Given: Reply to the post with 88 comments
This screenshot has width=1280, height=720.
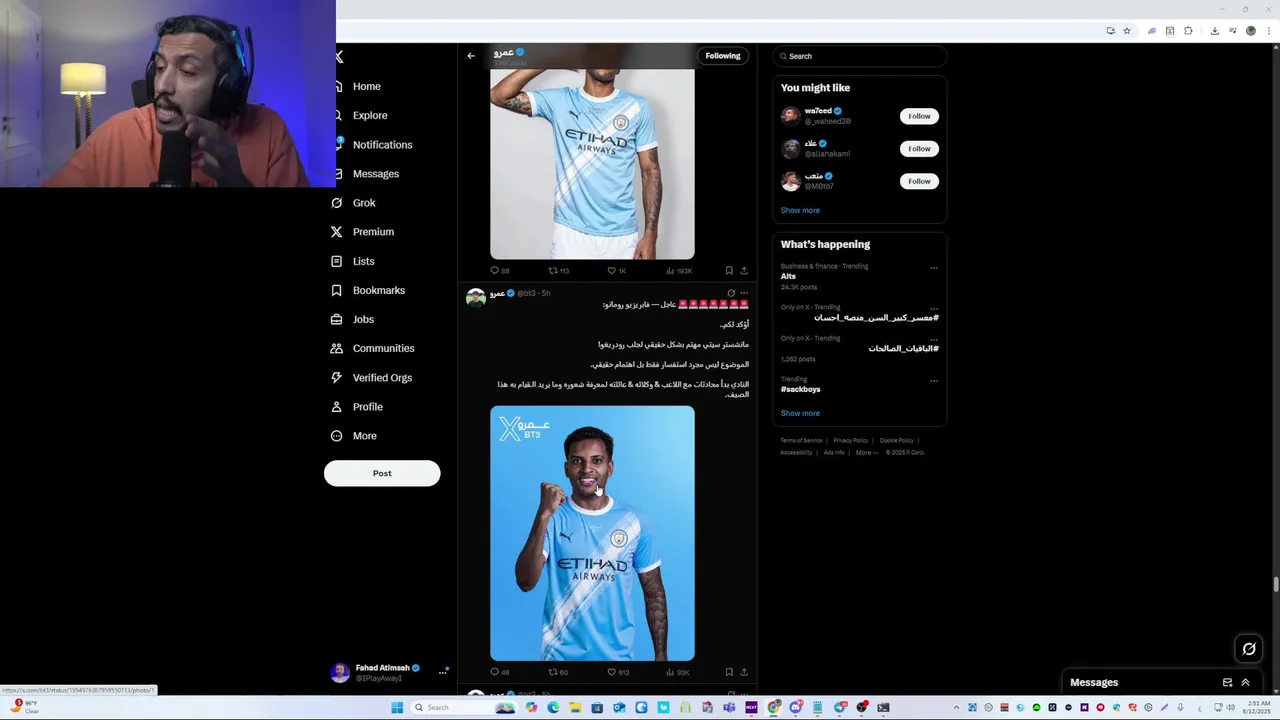Looking at the screenshot, I should [x=500, y=271].
